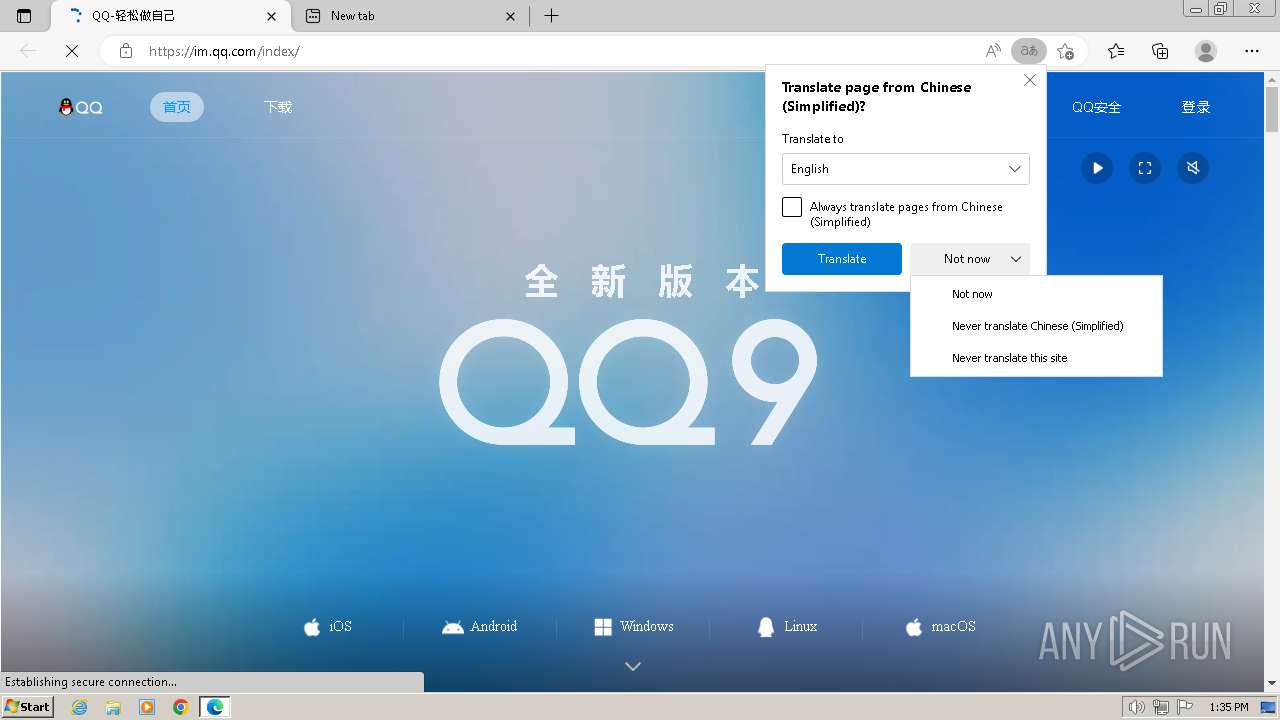
Task: Enable Always translate pages from Chinese checkbox
Action: 792,207
